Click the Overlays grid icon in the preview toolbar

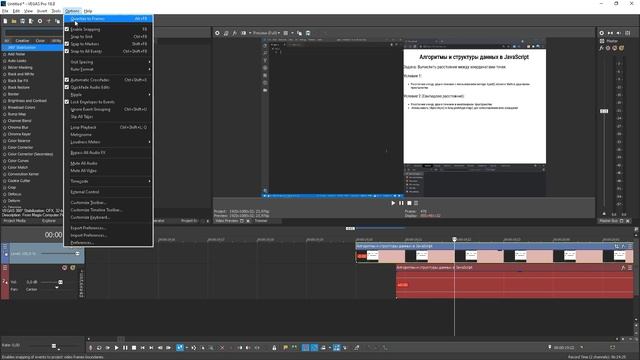coord(286,33)
